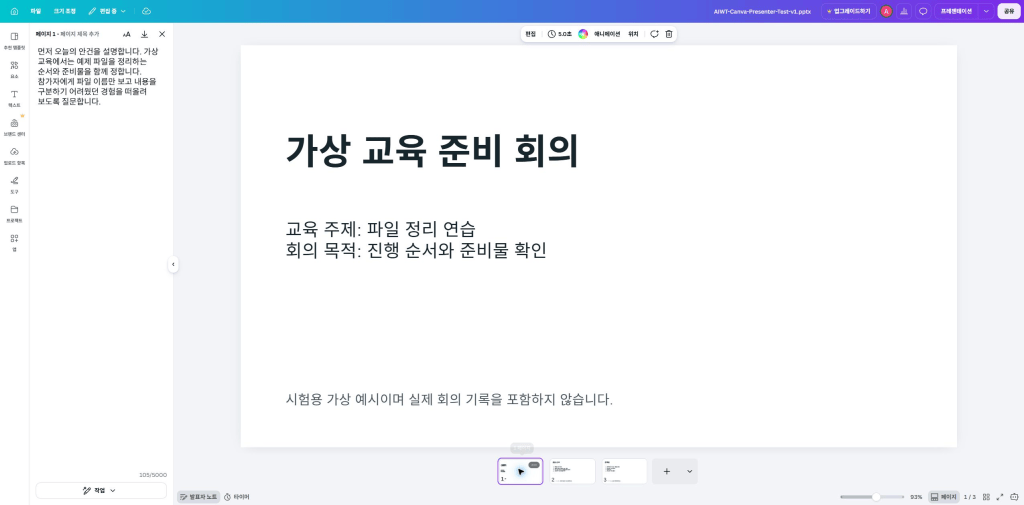Add a new page with plus button

[667, 471]
